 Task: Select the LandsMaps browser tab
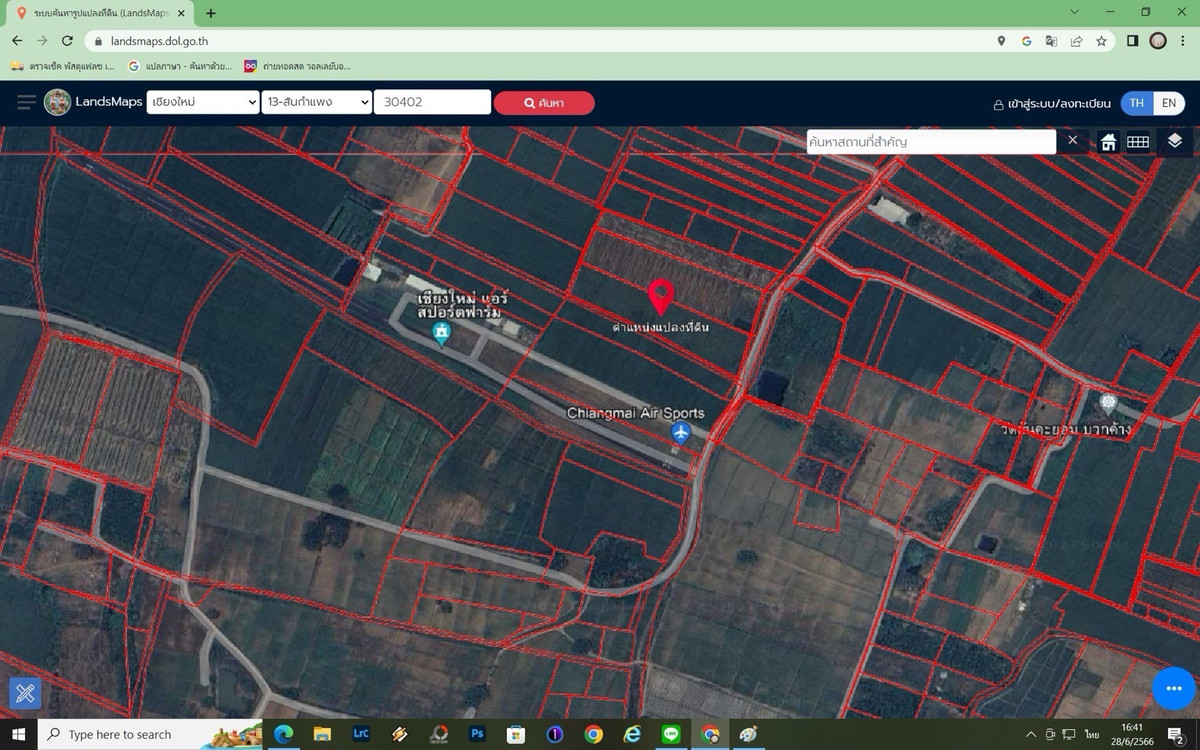tap(100, 13)
